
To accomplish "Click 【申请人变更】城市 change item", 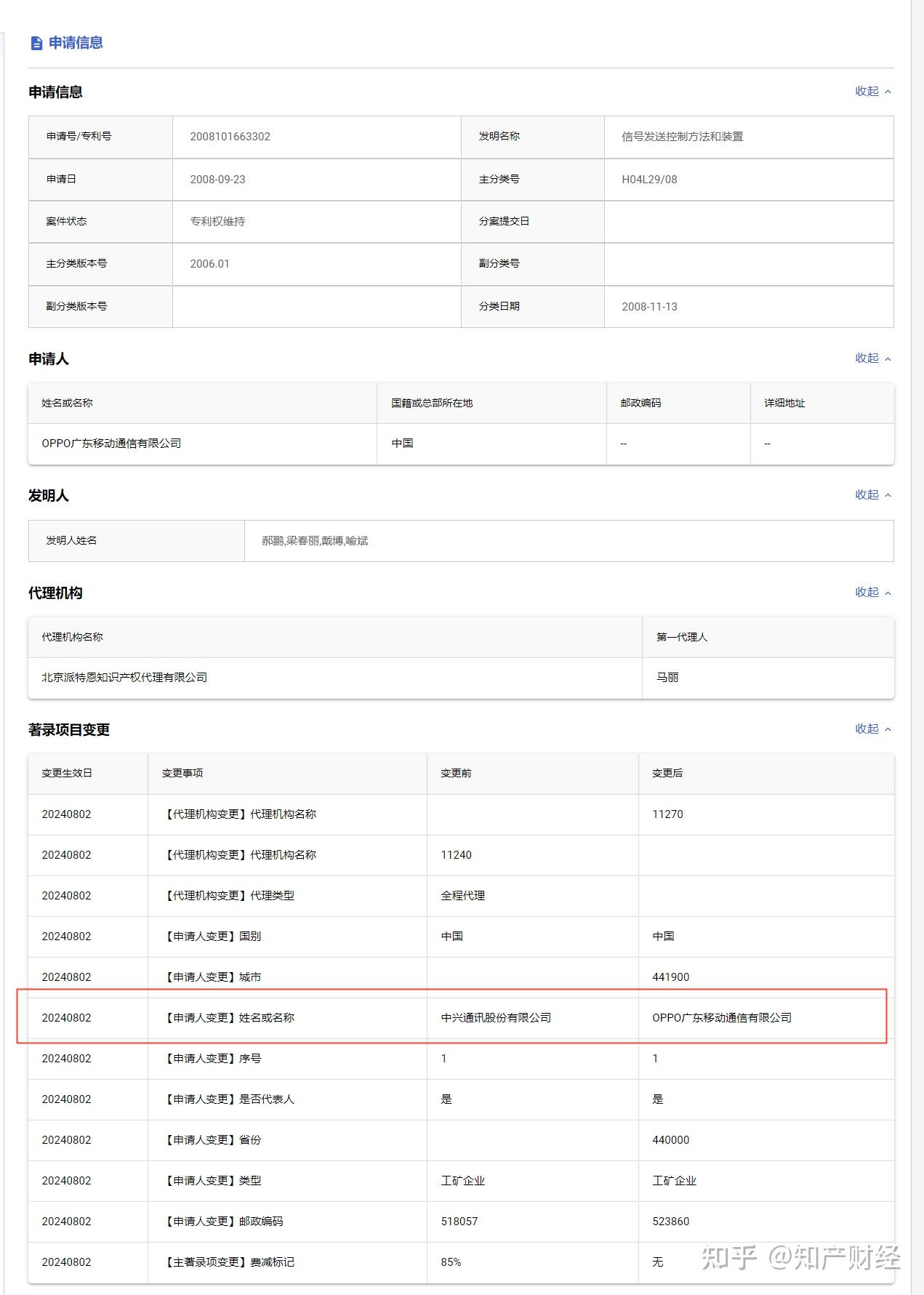I will [x=212, y=977].
